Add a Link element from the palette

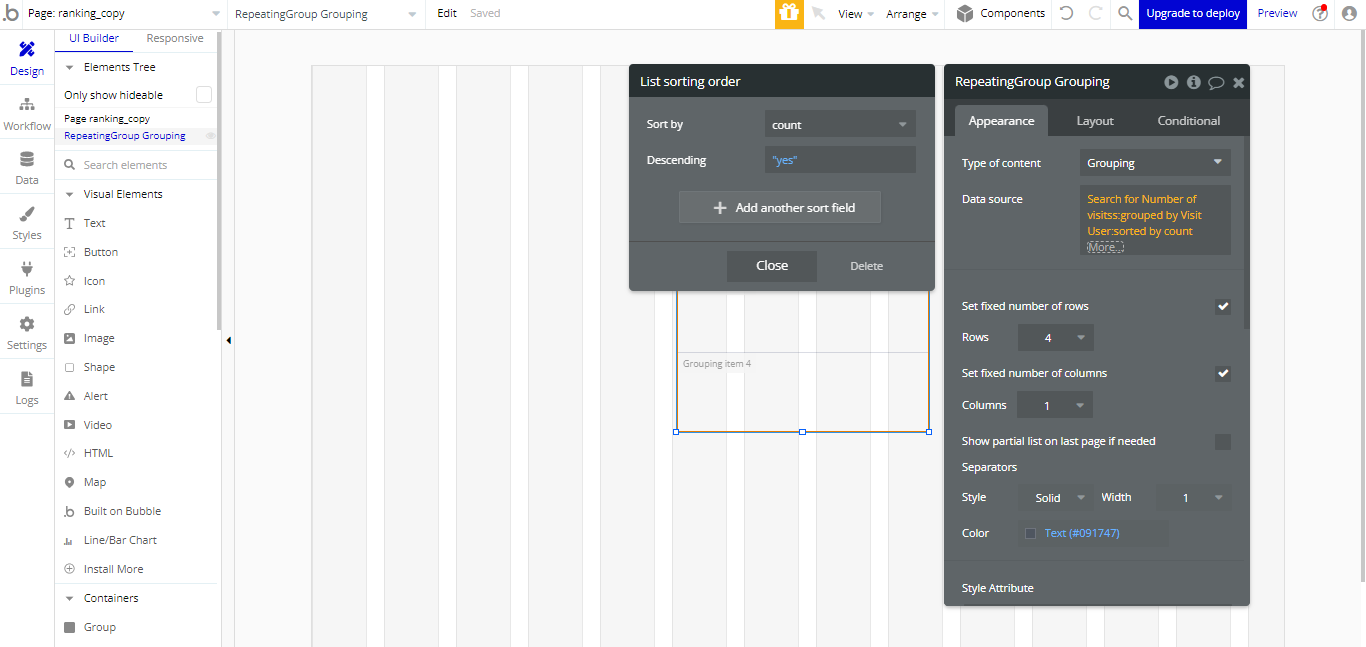click(x=95, y=309)
